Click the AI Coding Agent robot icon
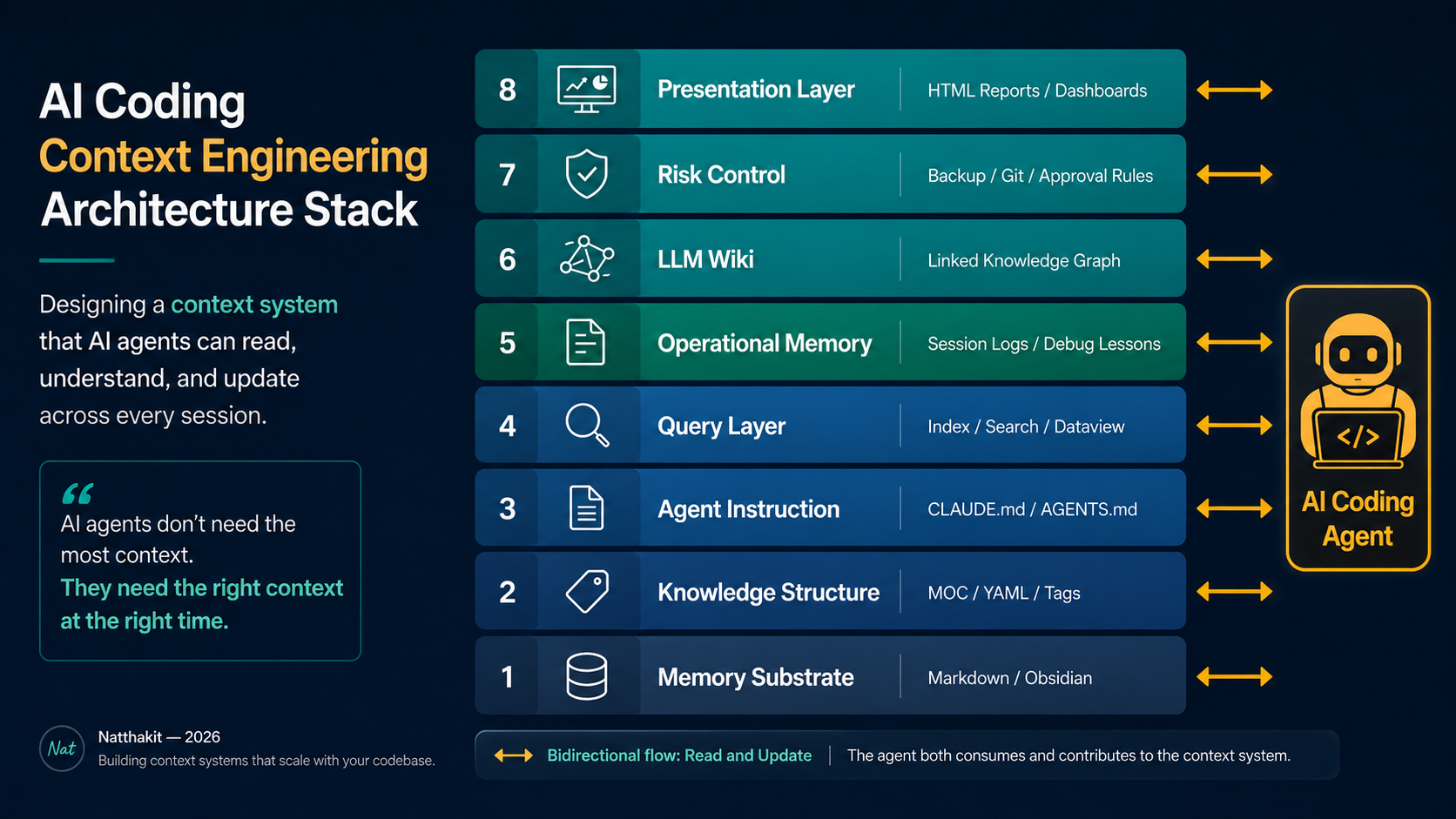 click(1358, 392)
